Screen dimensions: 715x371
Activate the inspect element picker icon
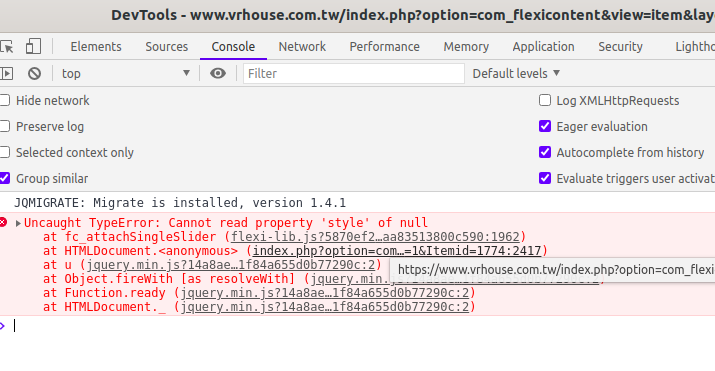click(6, 46)
